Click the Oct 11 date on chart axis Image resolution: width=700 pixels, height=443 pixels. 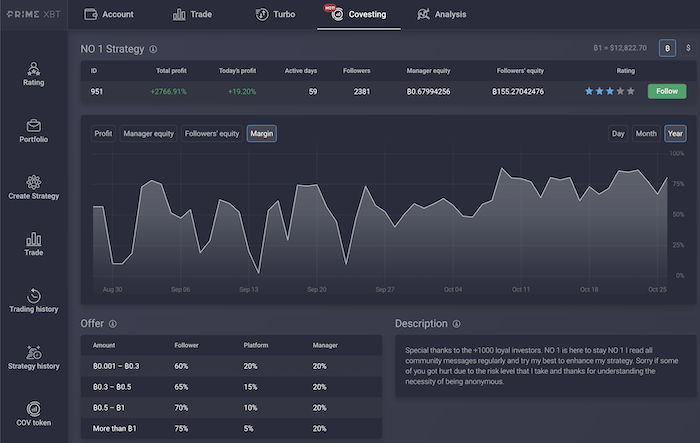[x=521, y=289]
